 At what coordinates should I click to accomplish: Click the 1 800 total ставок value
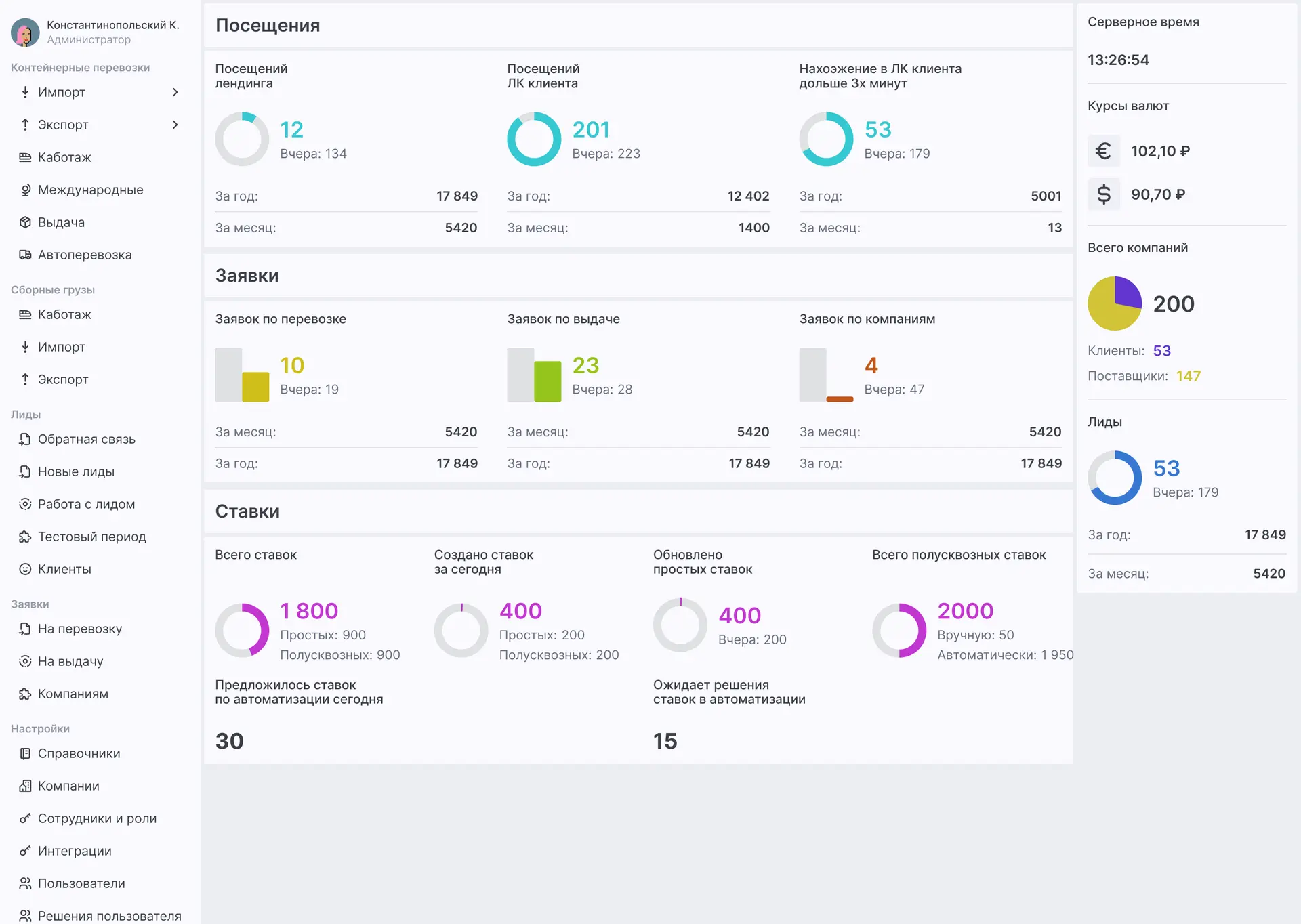click(x=309, y=611)
